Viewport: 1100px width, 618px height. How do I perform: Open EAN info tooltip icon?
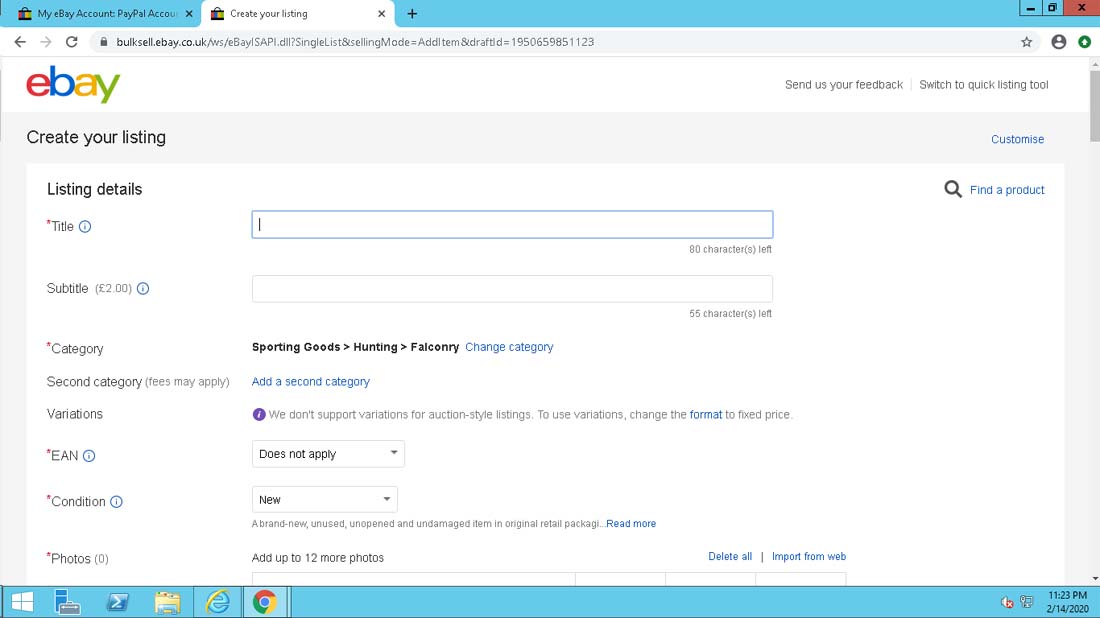[x=89, y=456]
